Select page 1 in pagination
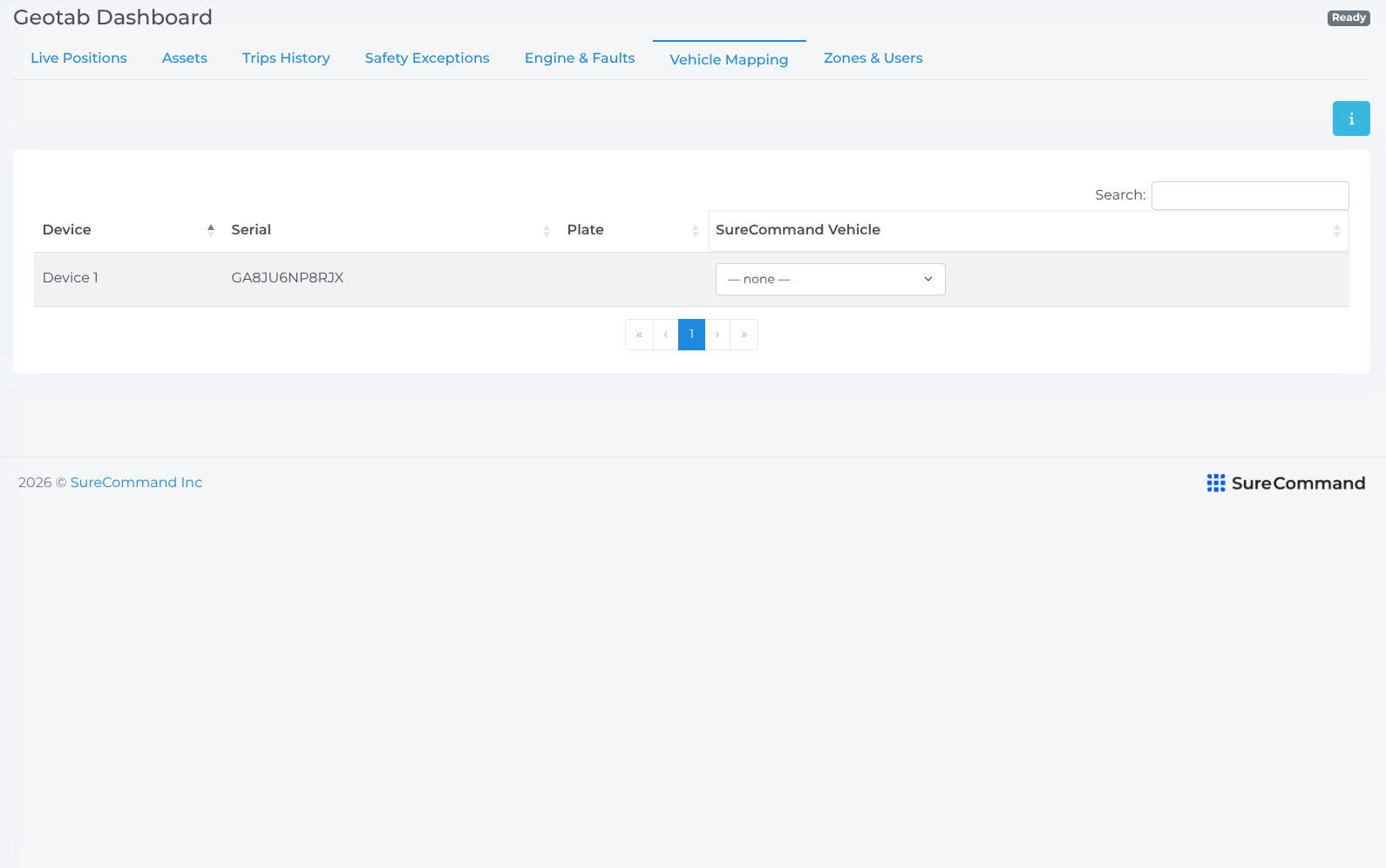The height and width of the screenshot is (868, 1386). (691, 335)
